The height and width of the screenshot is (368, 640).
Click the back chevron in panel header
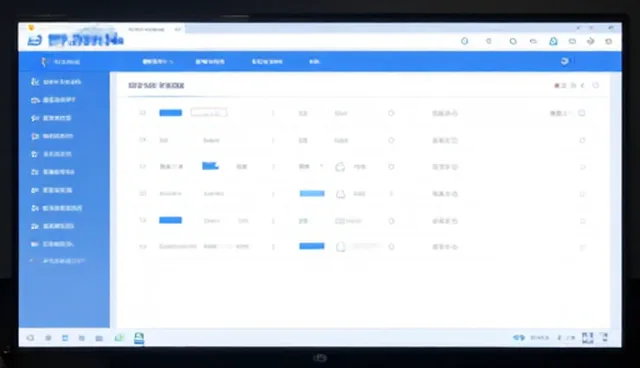click(x=582, y=85)
